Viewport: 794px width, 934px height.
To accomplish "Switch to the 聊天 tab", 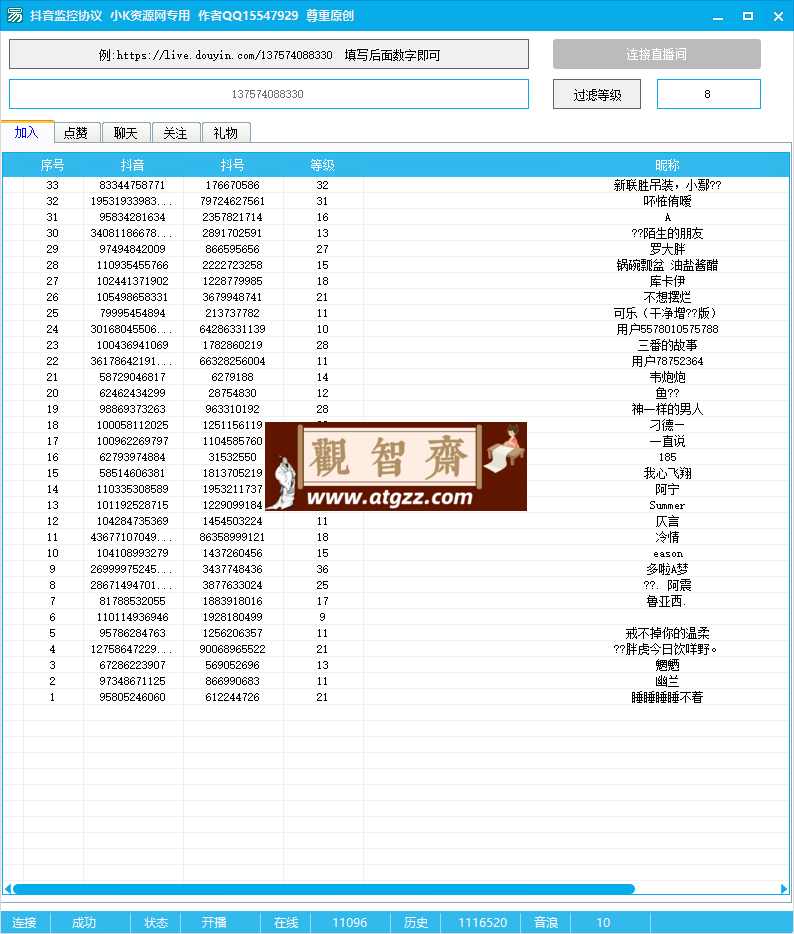I will [126, 133].
